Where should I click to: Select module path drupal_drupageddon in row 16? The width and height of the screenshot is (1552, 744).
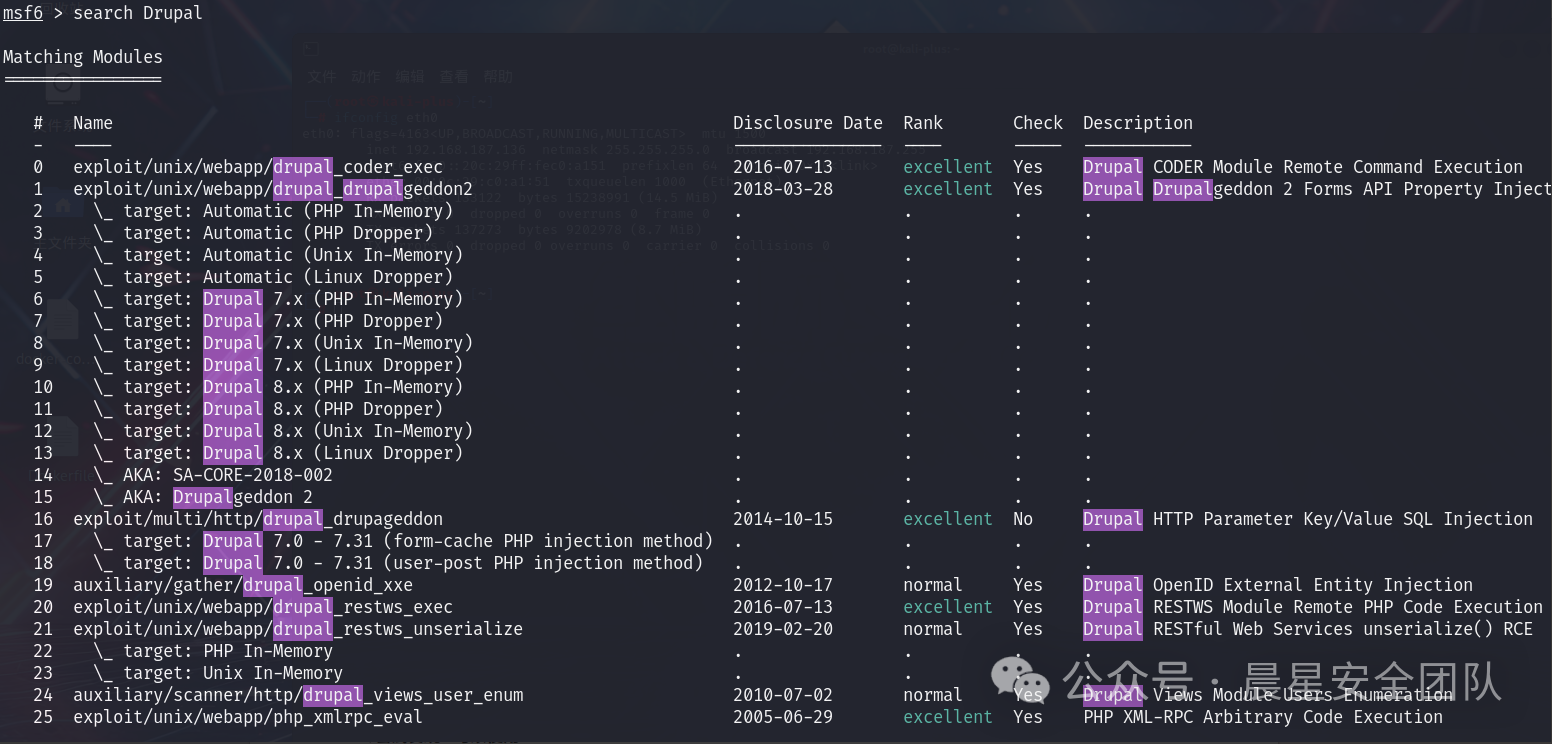coord(258,519)
